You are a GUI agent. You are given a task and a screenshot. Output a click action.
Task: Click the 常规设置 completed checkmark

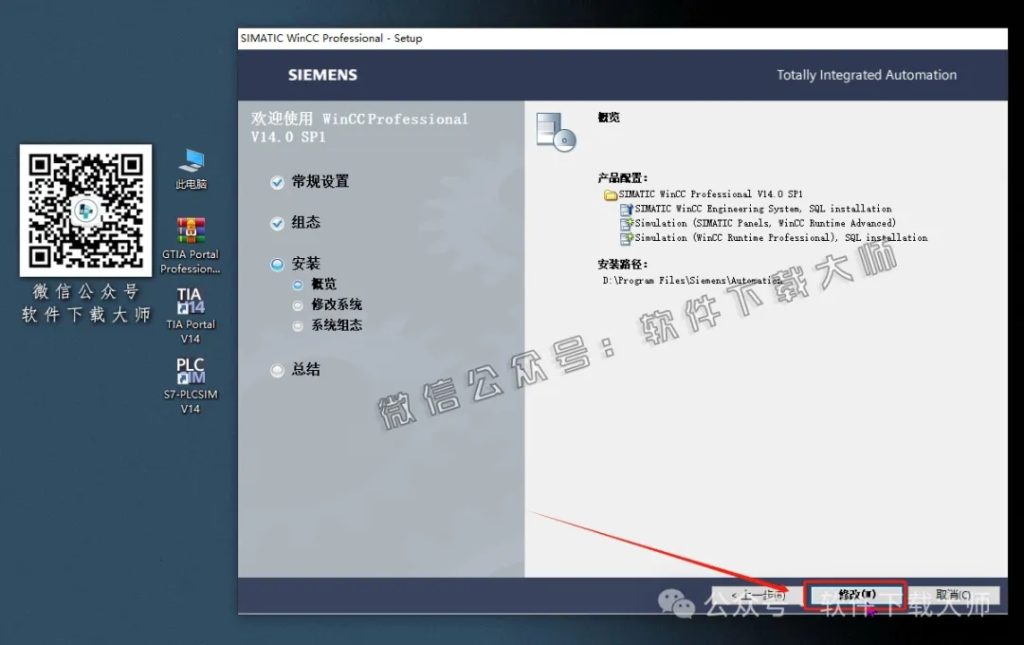277,182
